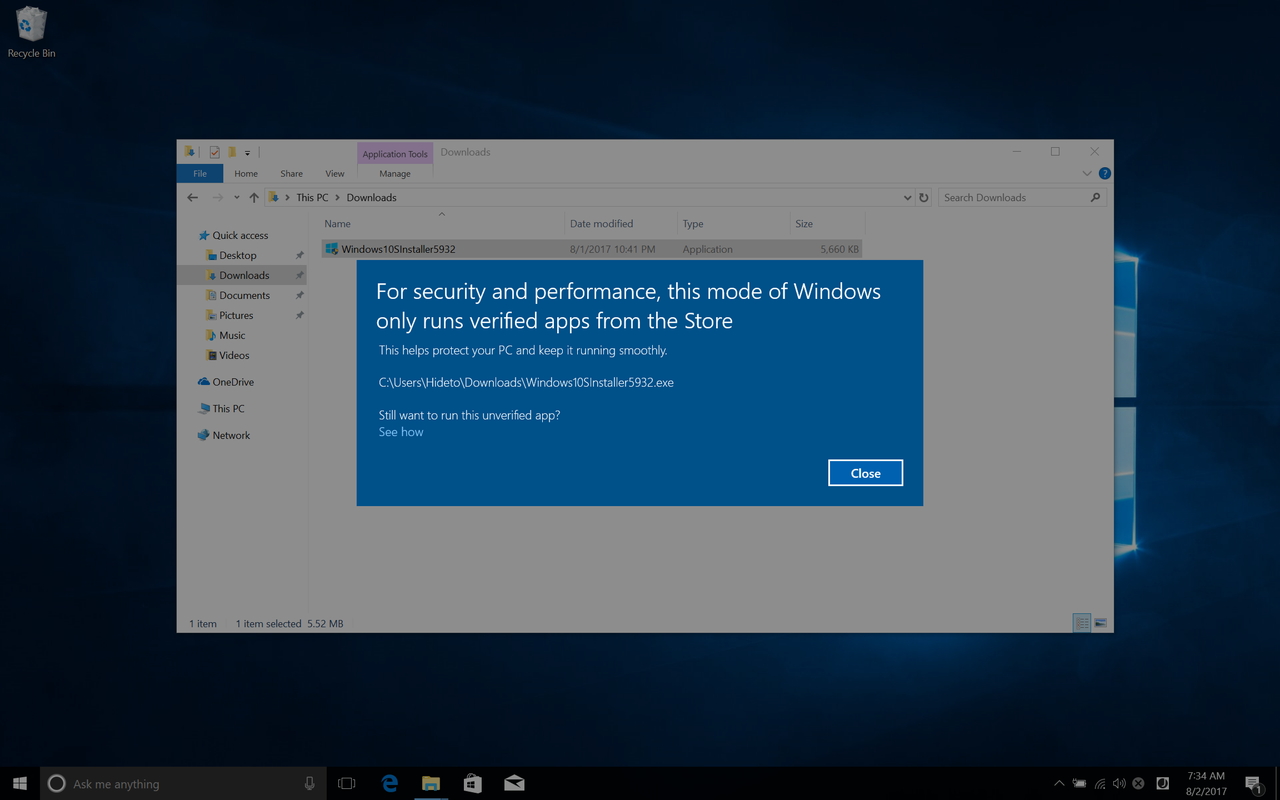Screen dimensions: 1280x800
Task: Open the Mail app on the taskbar
Action: (x=514, y=784)
